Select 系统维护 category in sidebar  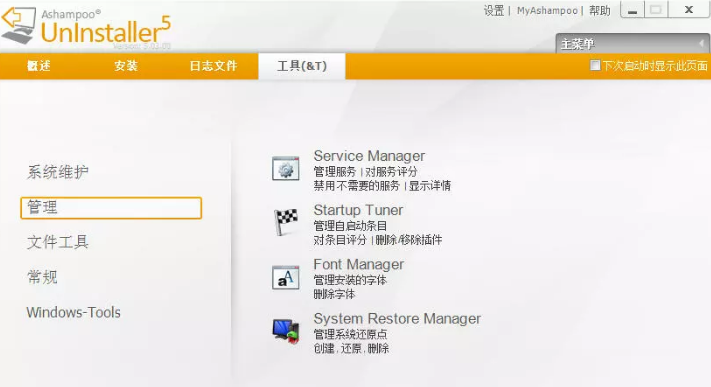pyautogui.click(x=58, y=172)
